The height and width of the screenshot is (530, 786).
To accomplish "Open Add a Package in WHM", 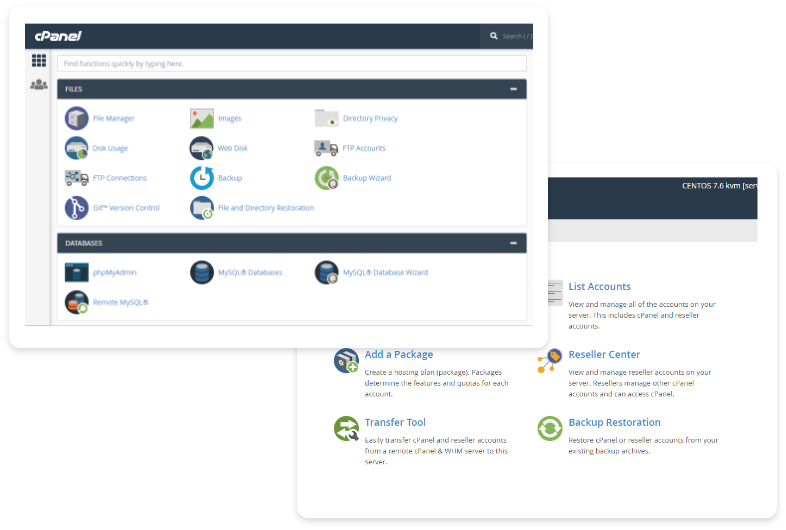I will pos(399,355).
